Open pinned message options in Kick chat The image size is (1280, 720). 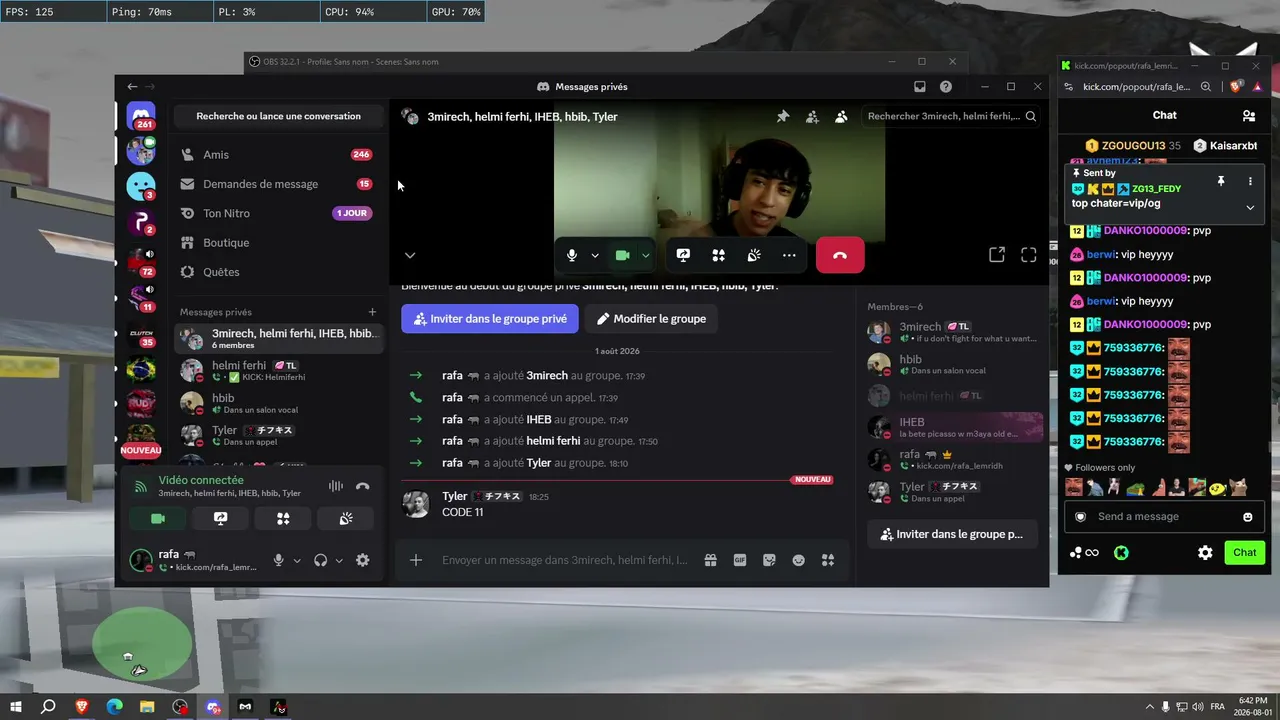pyautogui.click(x=1250, y=181)
